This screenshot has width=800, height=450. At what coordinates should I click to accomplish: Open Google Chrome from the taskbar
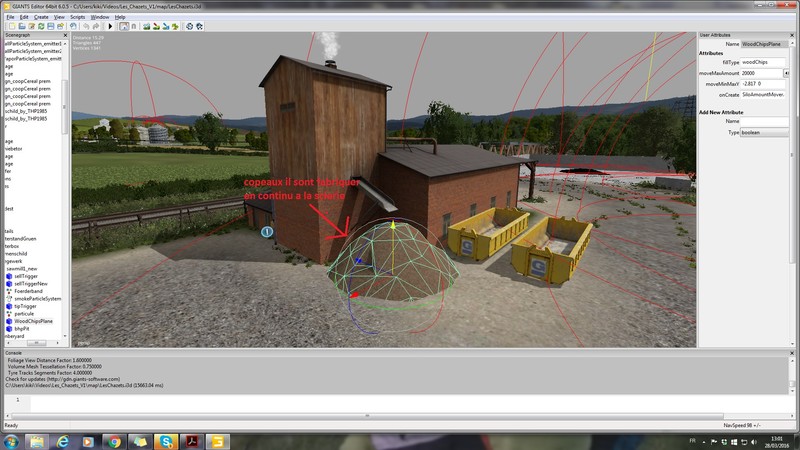pyautogui.click(x=113, y=441)
